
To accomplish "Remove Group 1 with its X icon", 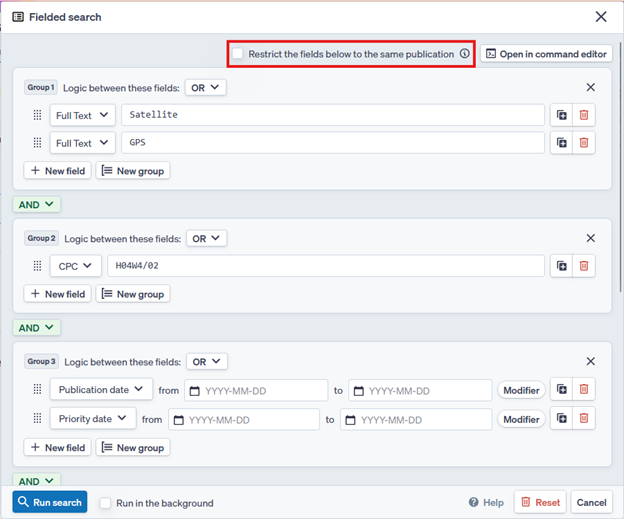I will [590, 88].
